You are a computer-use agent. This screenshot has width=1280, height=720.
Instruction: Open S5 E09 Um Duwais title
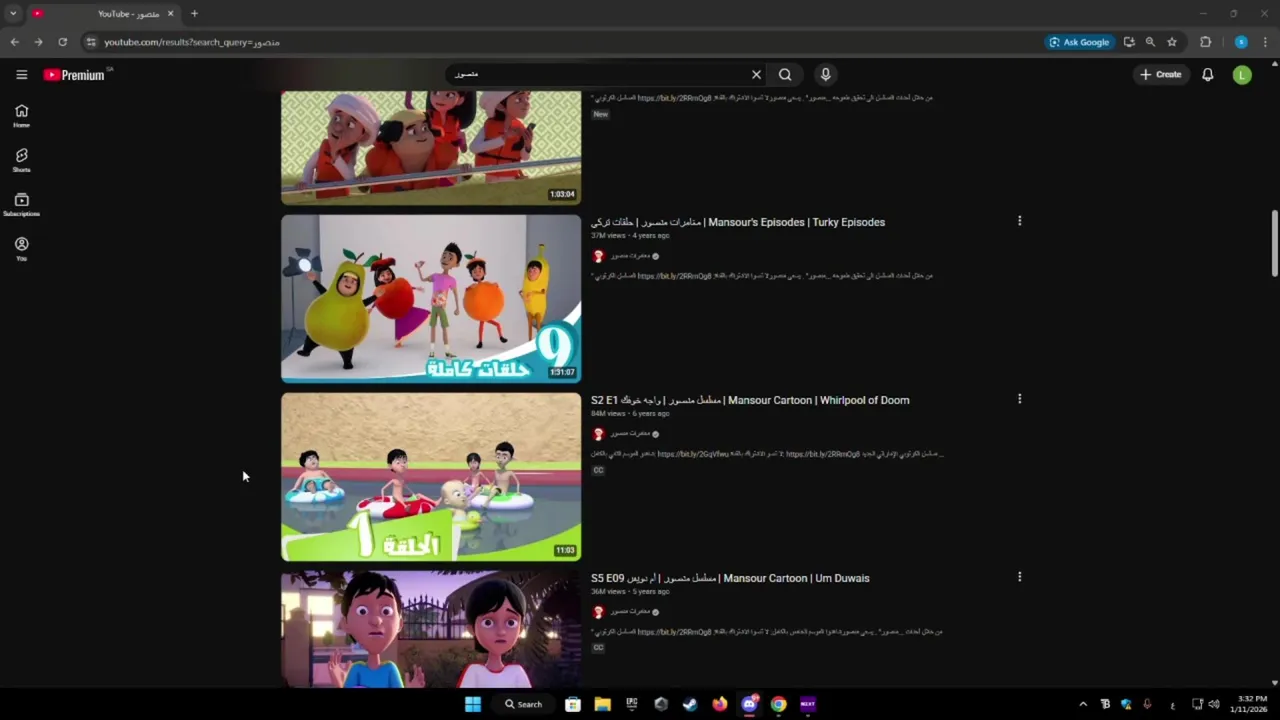[x=730, y=578]
